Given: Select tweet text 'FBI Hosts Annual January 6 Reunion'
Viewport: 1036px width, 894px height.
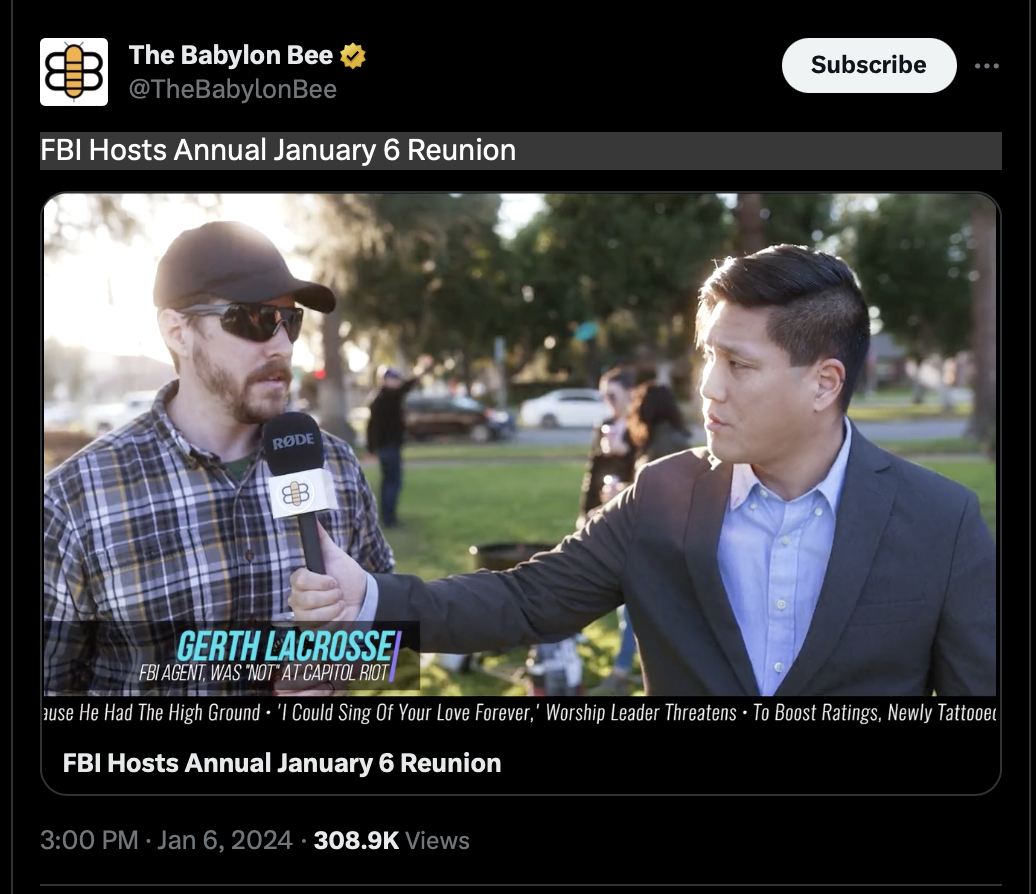Looking at the screenshot, I should pos(278,150).
